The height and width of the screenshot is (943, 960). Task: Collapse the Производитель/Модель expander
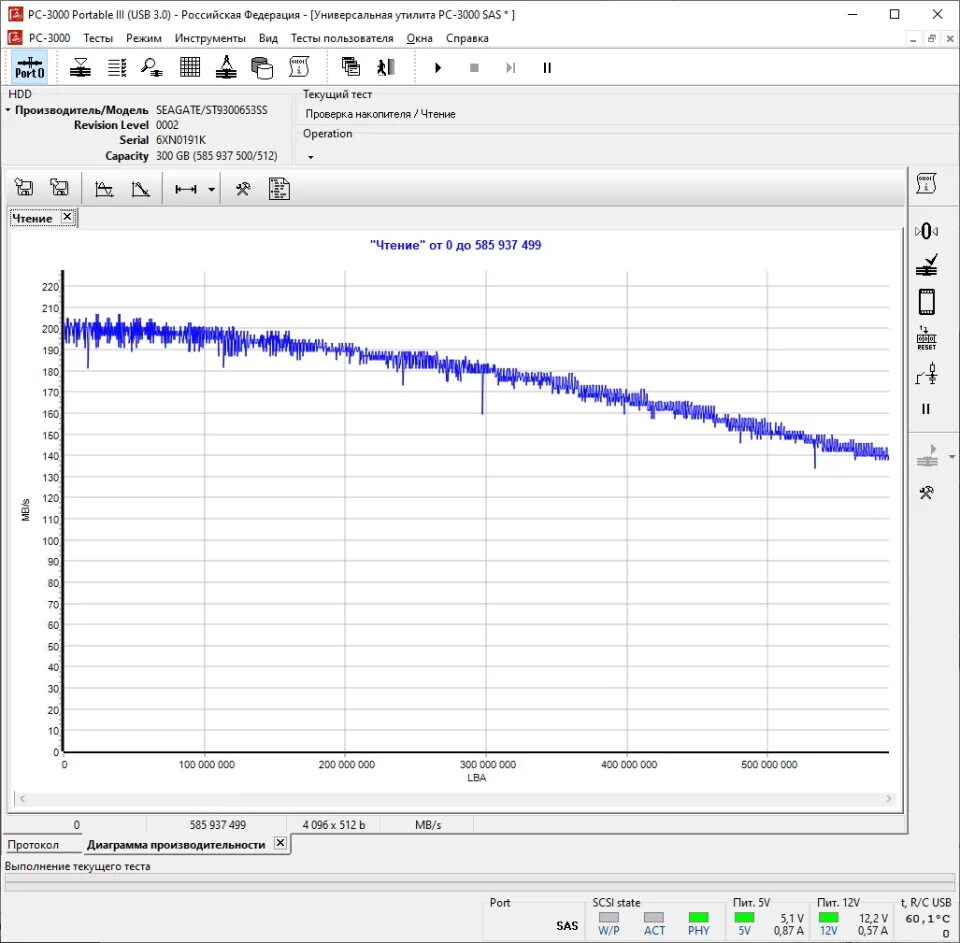pyautogui.click(x=8, y=110)
